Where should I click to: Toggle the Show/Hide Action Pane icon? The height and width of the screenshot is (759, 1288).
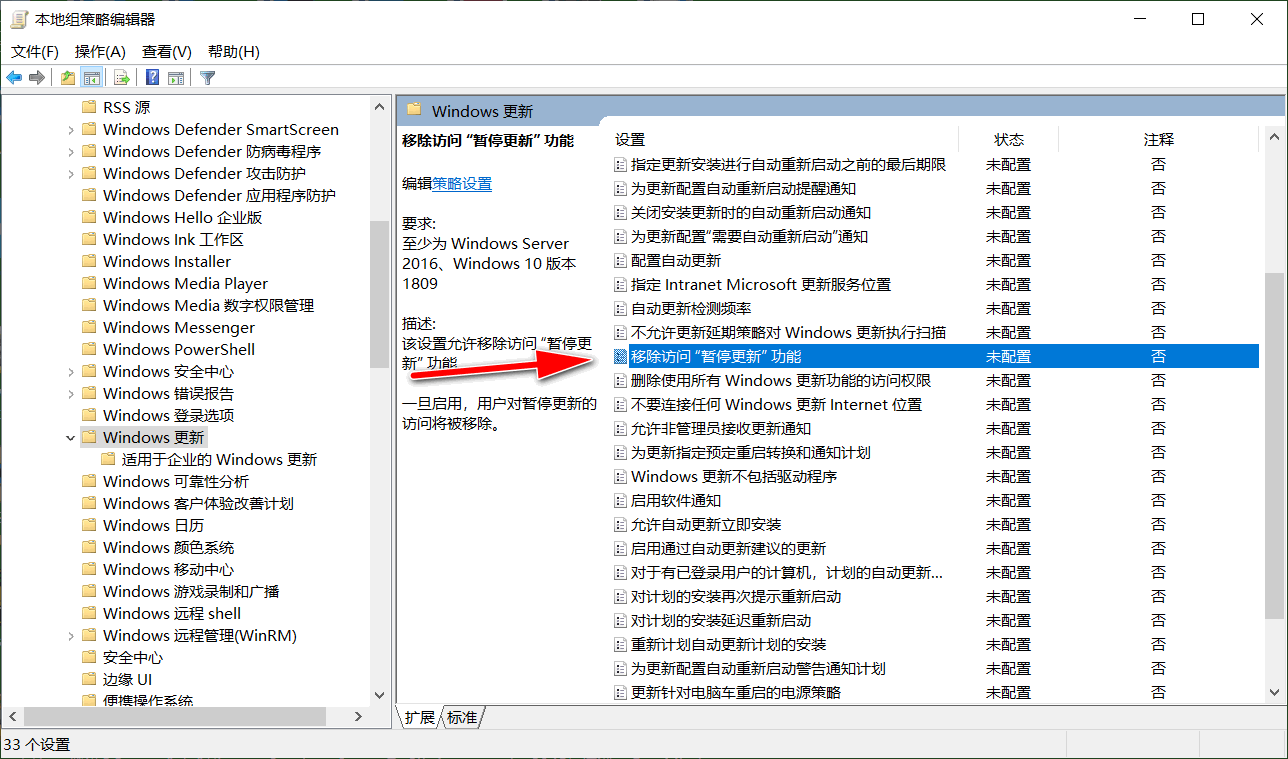pyautogui.click(x=176, y=78)
